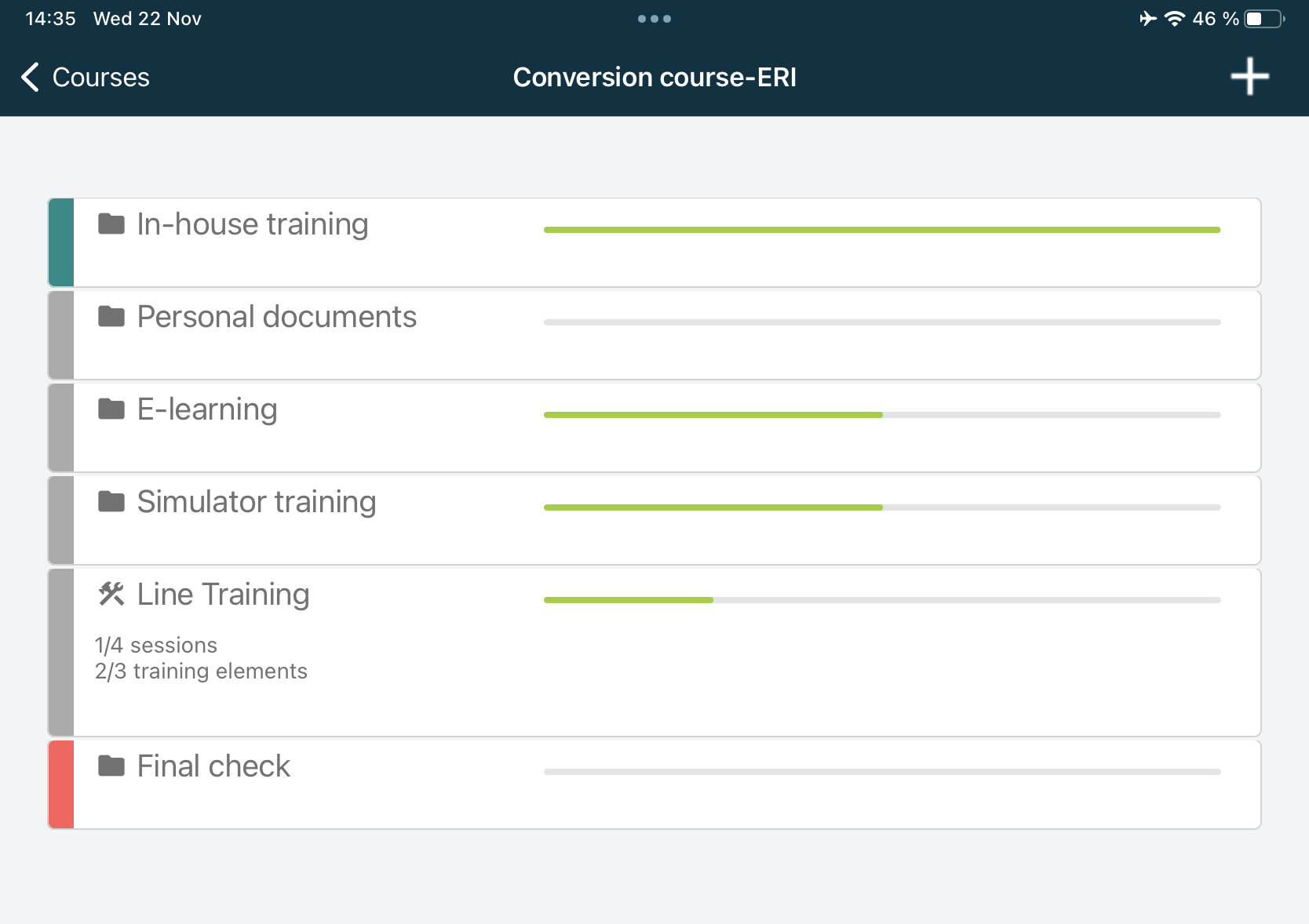1309x924 pixels.
Task: Tap the plus icon to add item
Action: point(1249,77)
